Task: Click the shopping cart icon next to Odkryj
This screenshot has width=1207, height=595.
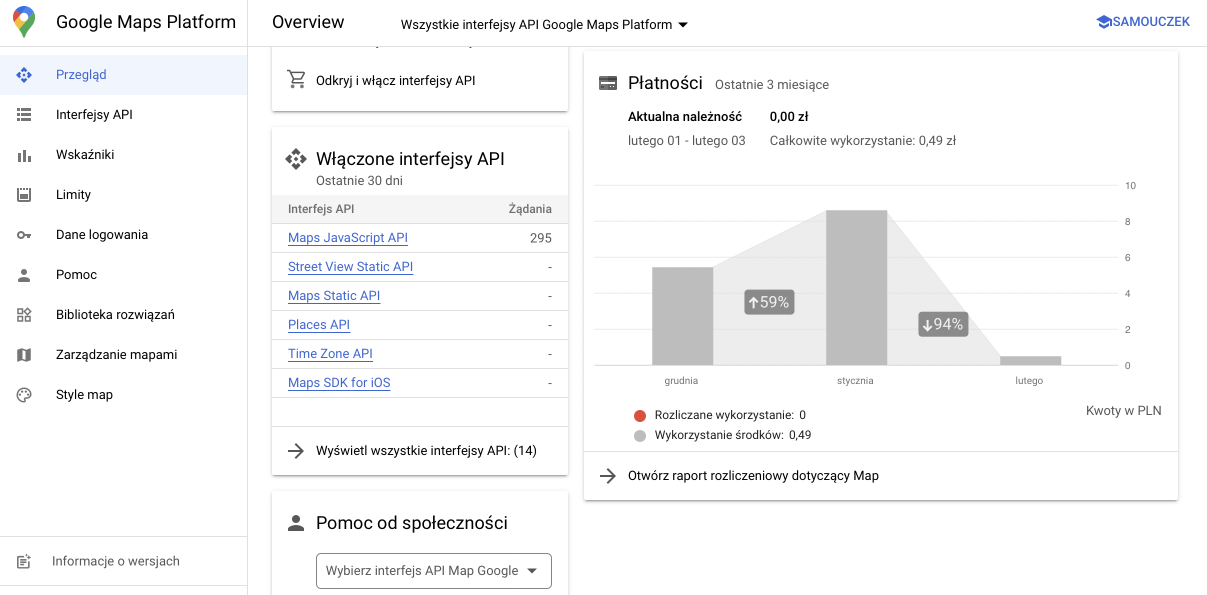Action: 296,77
